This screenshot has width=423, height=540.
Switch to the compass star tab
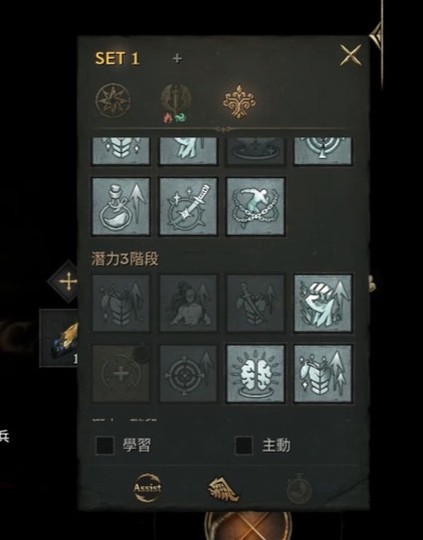[x=113, y=101]
